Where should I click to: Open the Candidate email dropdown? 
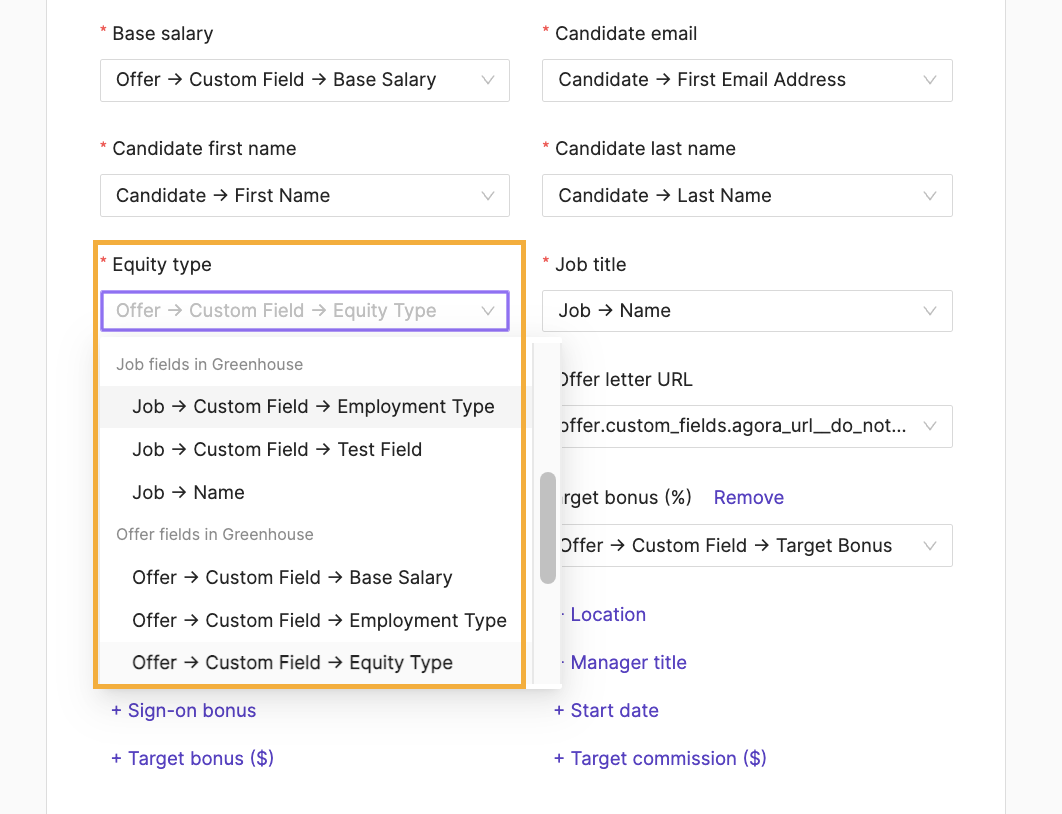click(747, 81)
